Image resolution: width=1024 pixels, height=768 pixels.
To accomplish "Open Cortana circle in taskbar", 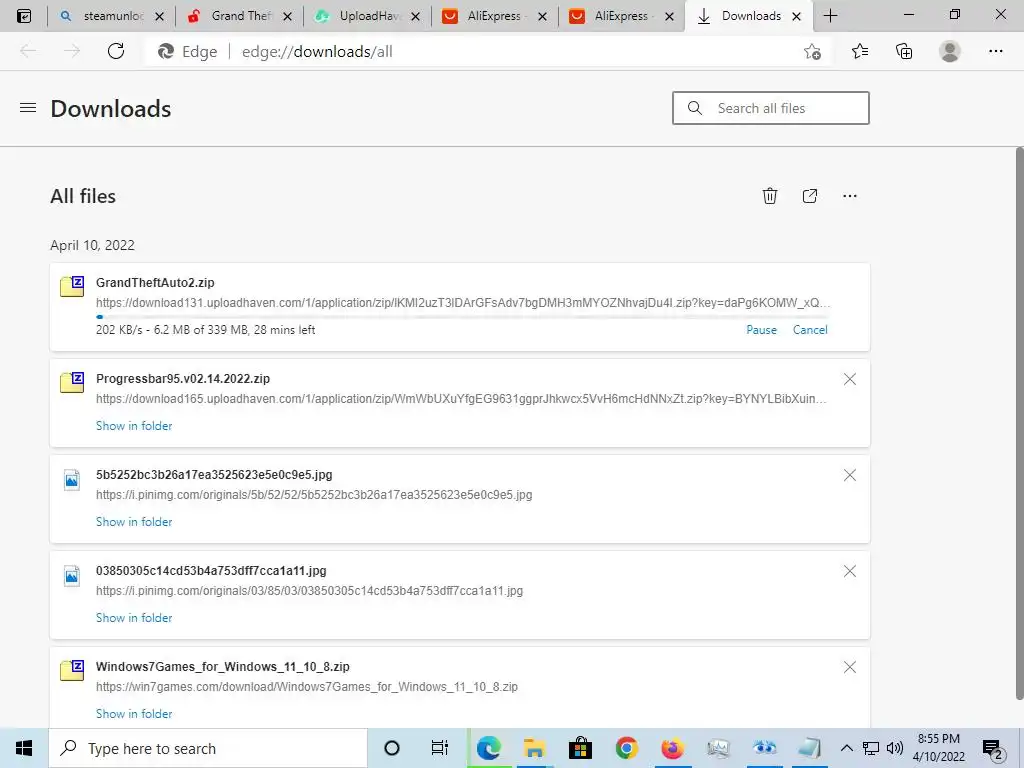I will click(392, 748).
